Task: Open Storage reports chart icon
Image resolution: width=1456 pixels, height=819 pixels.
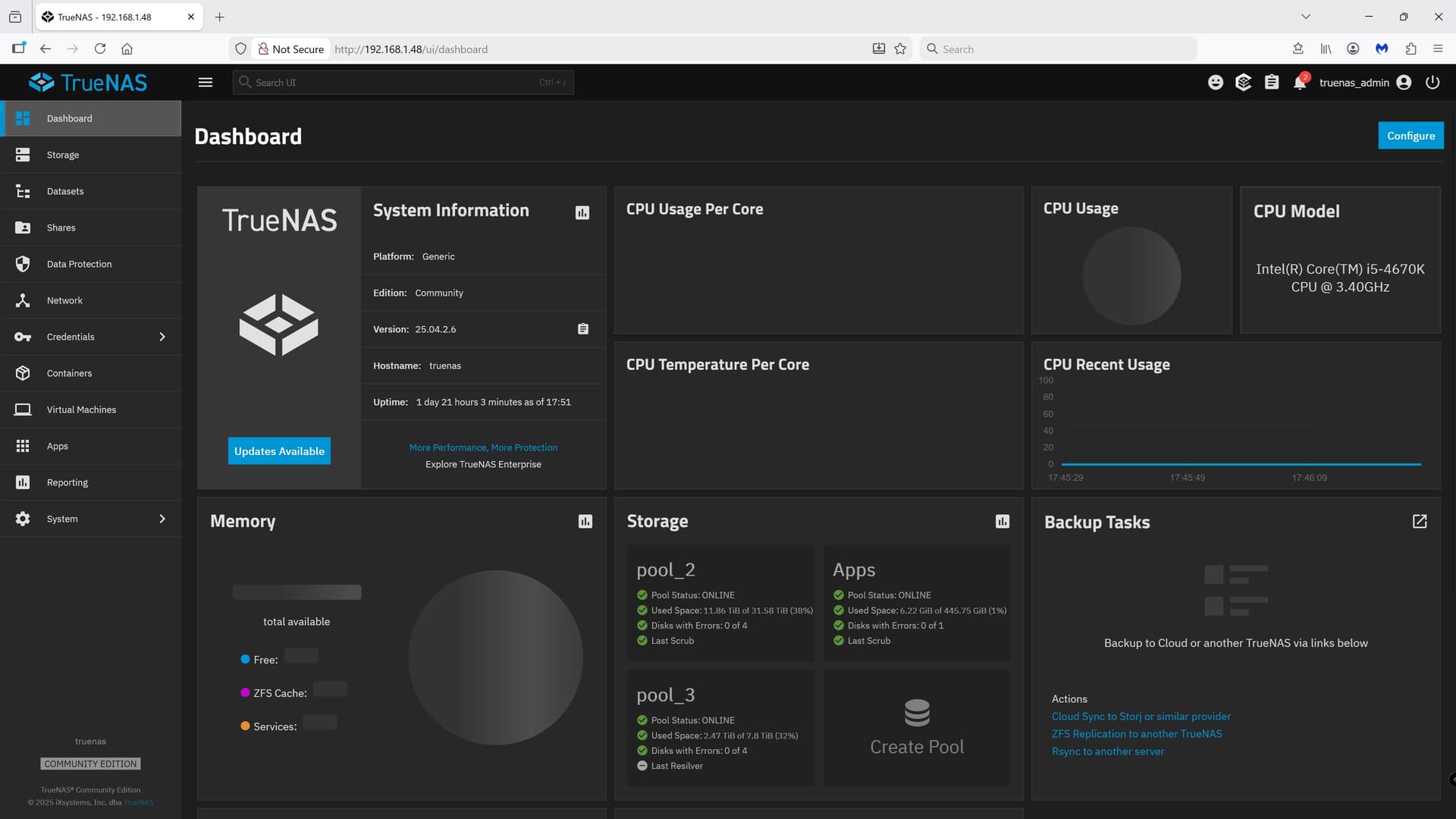Action: [1003, 522]
